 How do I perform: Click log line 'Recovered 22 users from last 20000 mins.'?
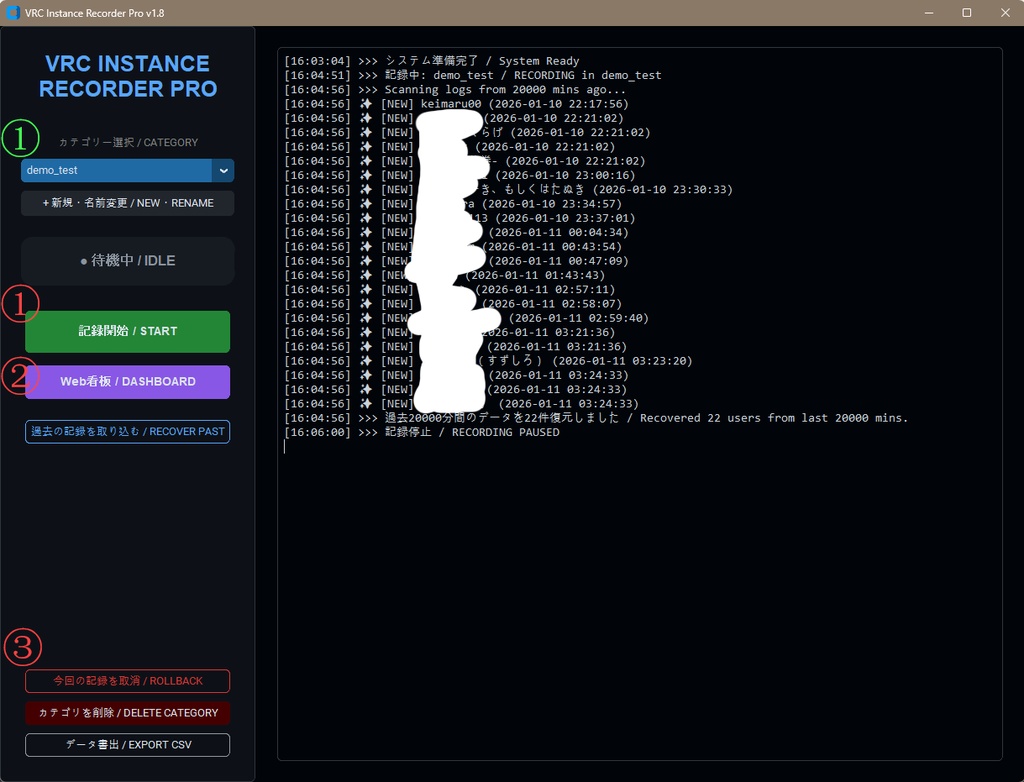tap(596, 418)
